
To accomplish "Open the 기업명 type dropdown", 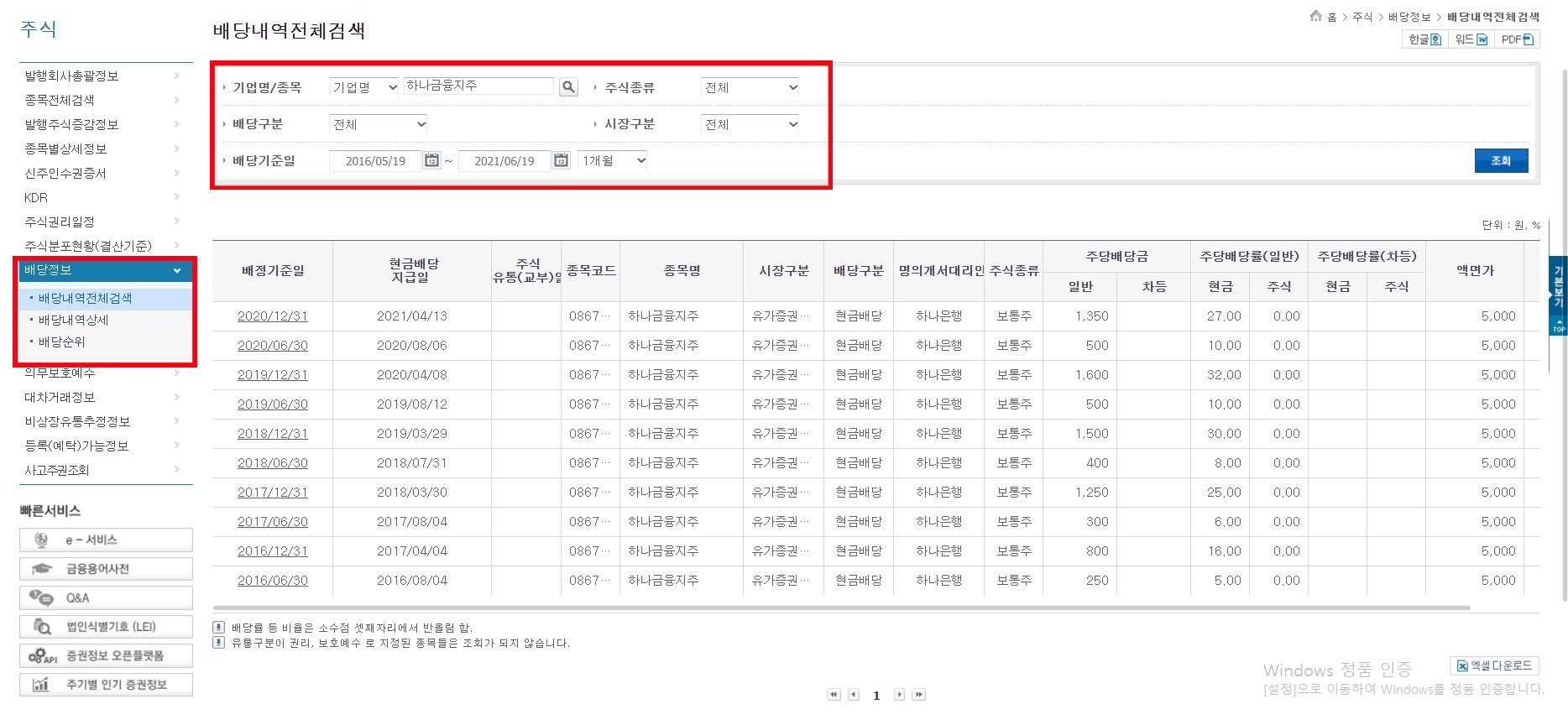I will coord(364,87).
